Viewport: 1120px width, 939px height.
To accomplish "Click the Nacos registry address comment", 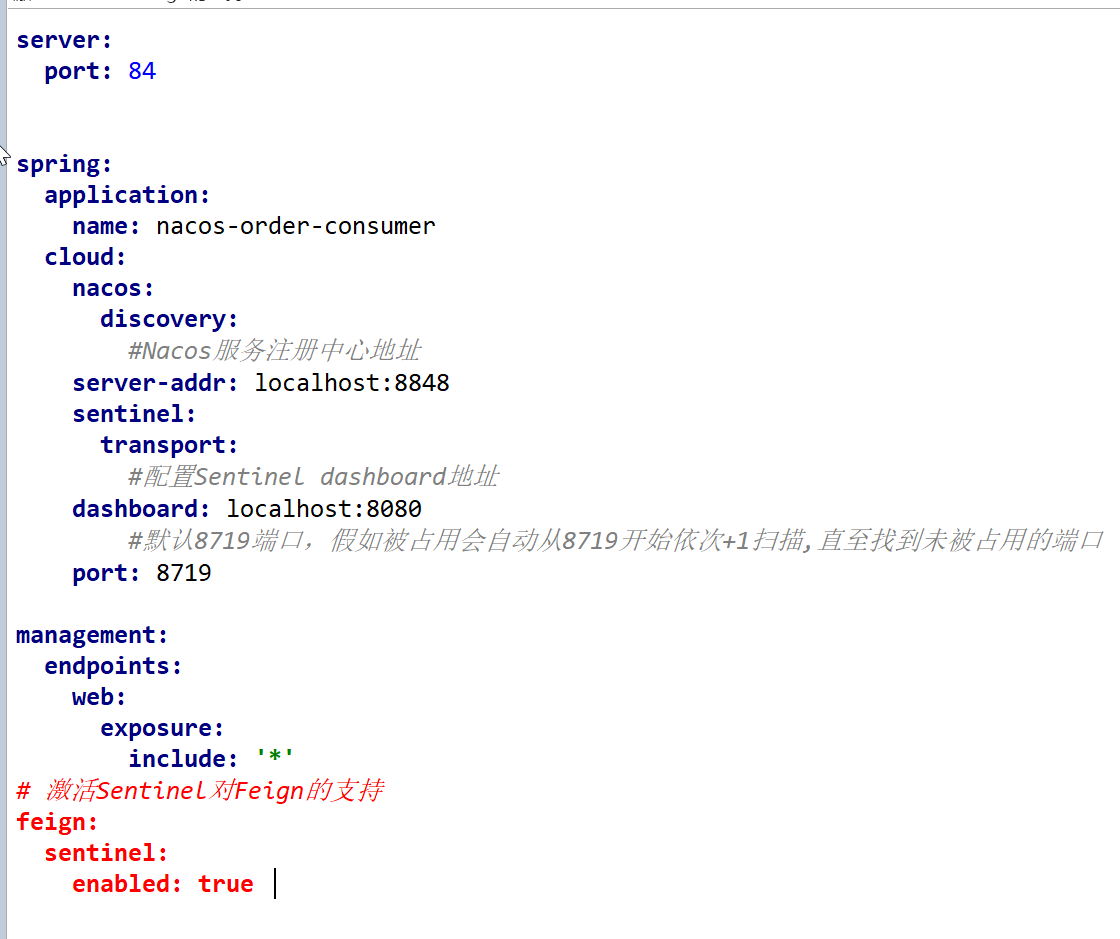I will coord(275,351).
